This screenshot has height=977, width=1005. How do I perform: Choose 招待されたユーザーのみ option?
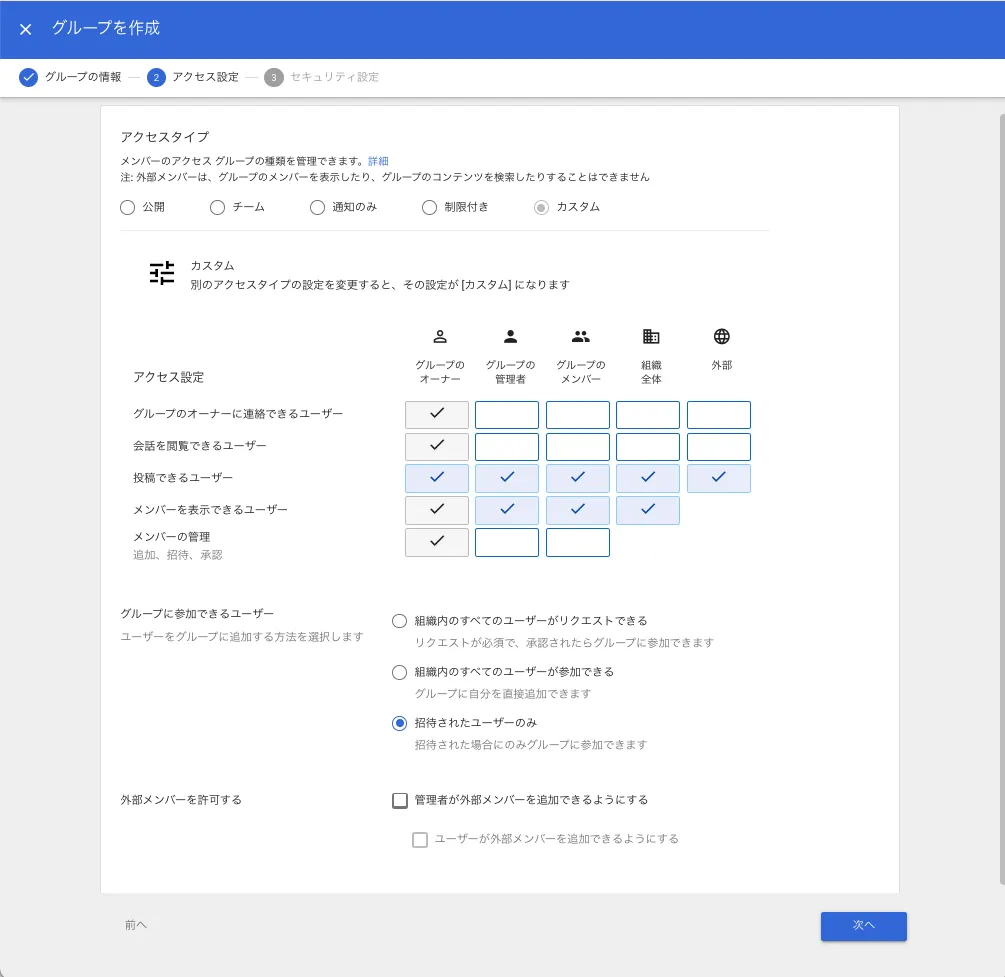click(x=399, y=723)
